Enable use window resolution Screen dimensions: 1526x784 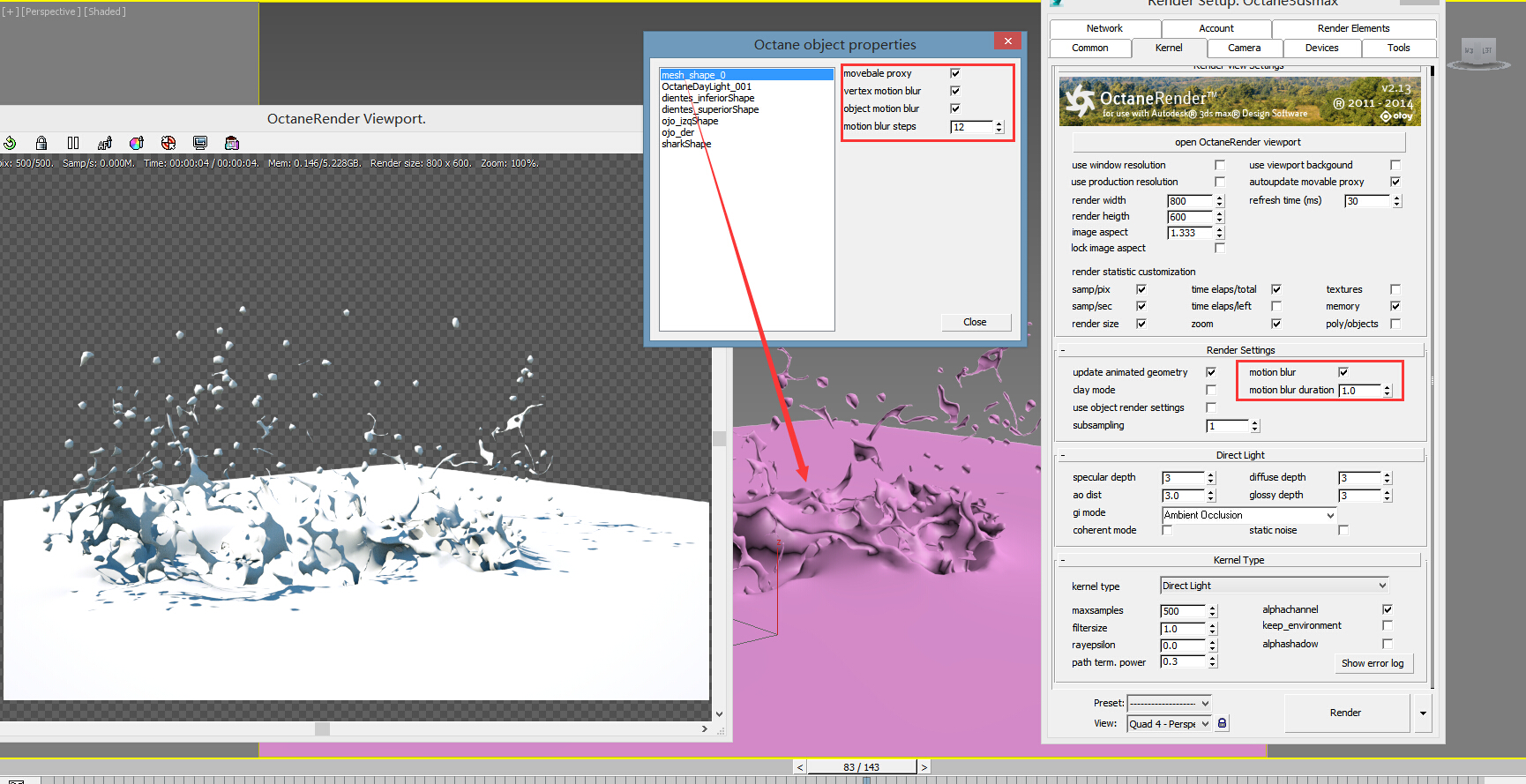(1220, 165)
